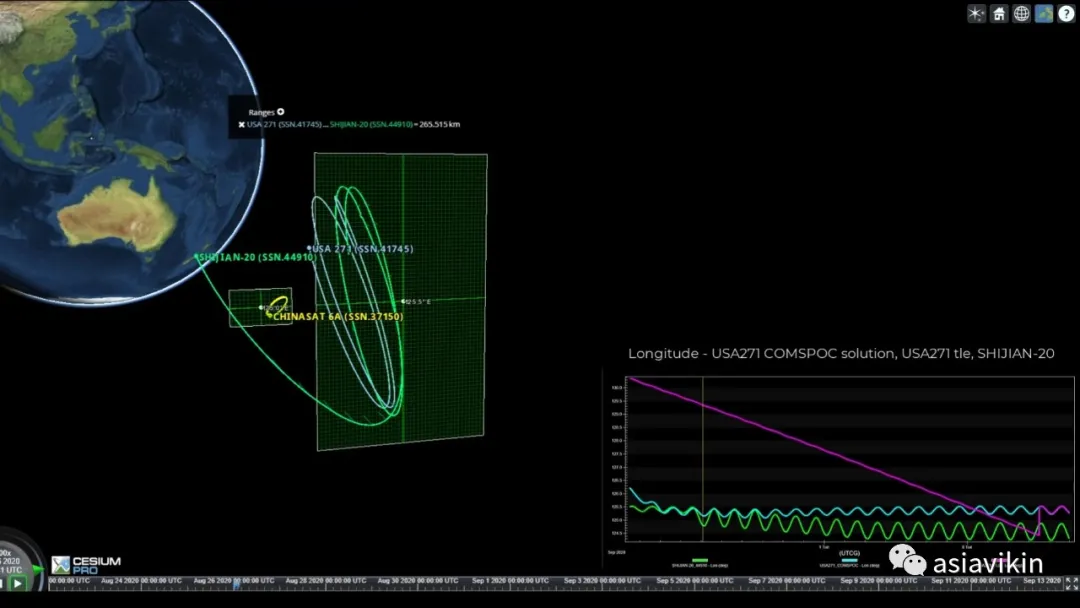Select the USA 271 (SSN.41745) satellite label

click(x=362, y=249)
